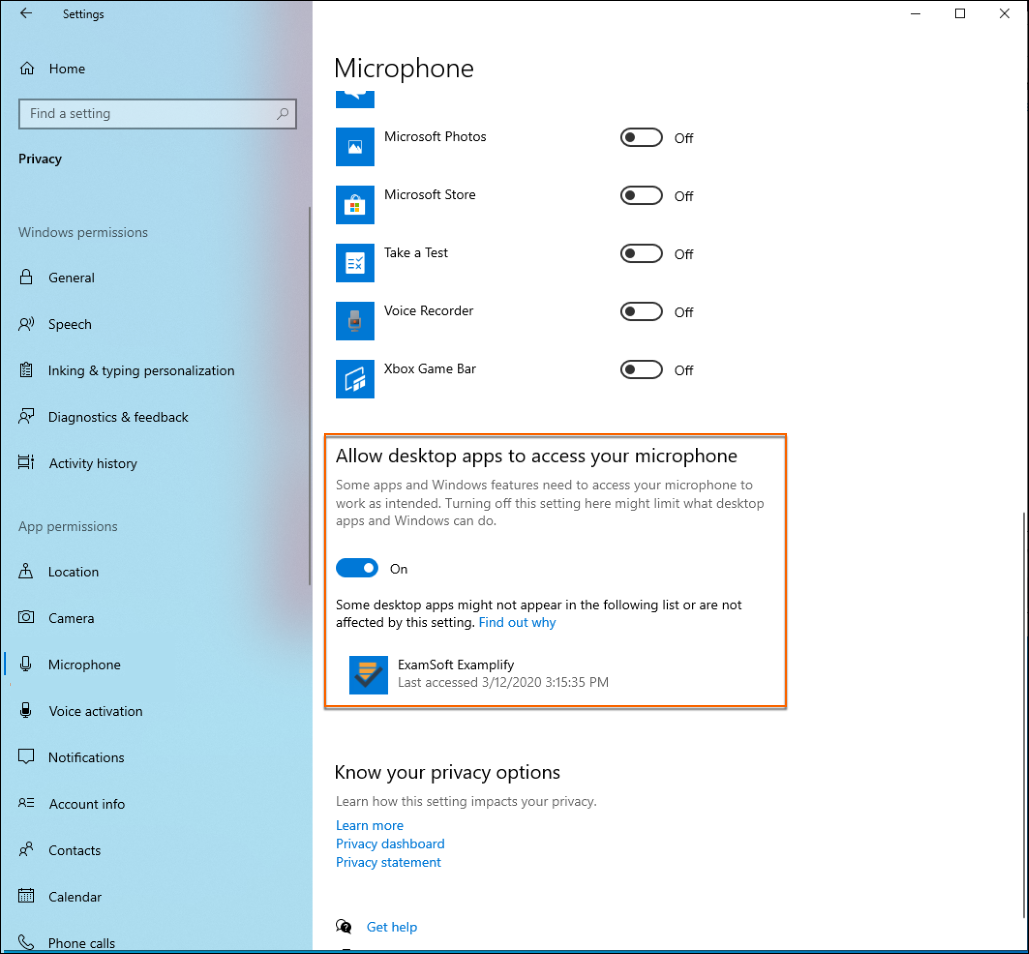Screen dimensions: 1029x954
Task: Turn on microphone for Voice Recorder
Action: pos(641,312)
